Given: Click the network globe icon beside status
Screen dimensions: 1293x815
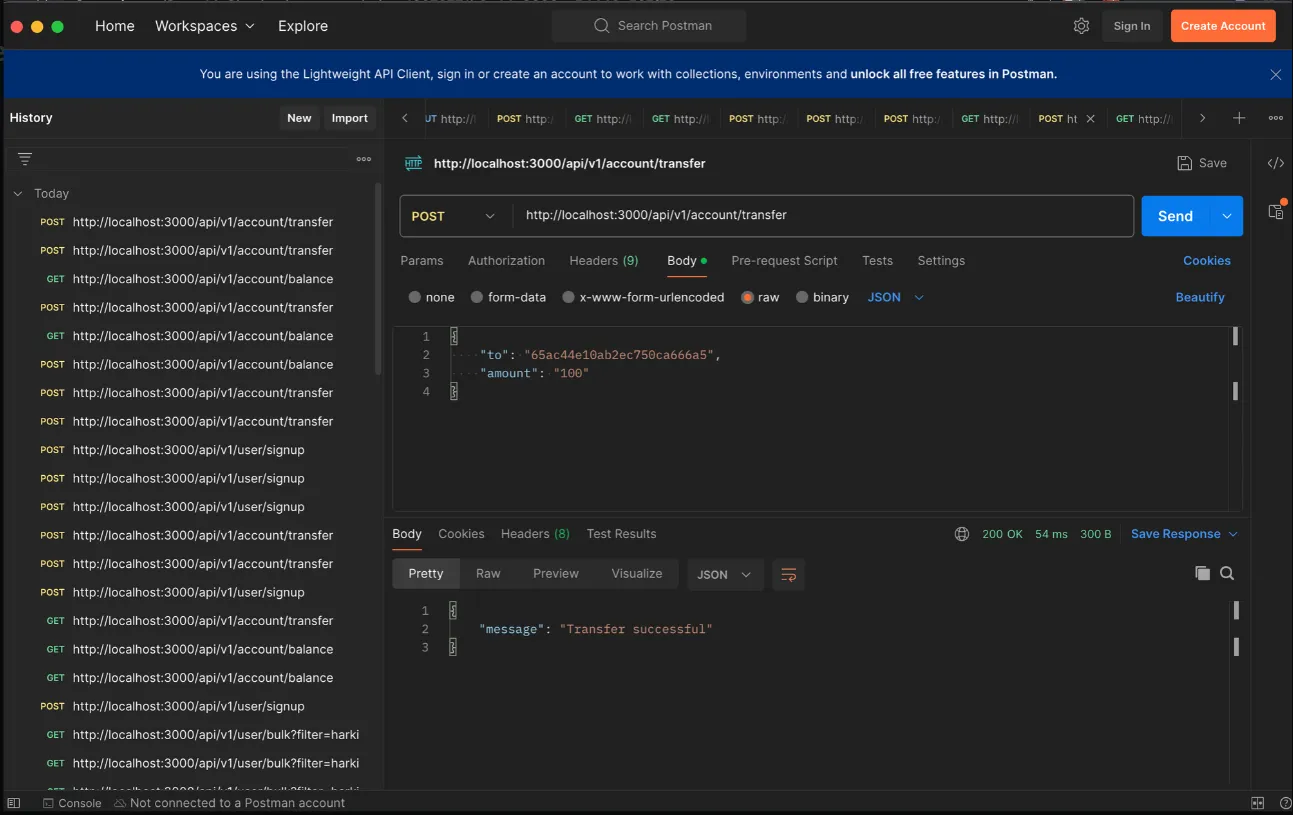Looking at the screenshot, I should click(962, 534).
